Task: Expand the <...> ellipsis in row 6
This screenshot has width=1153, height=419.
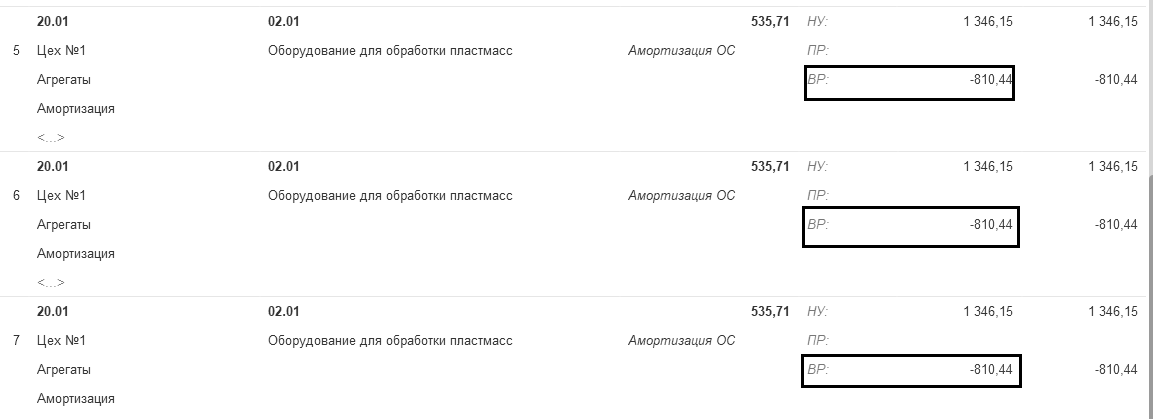Action: point(51,283)
